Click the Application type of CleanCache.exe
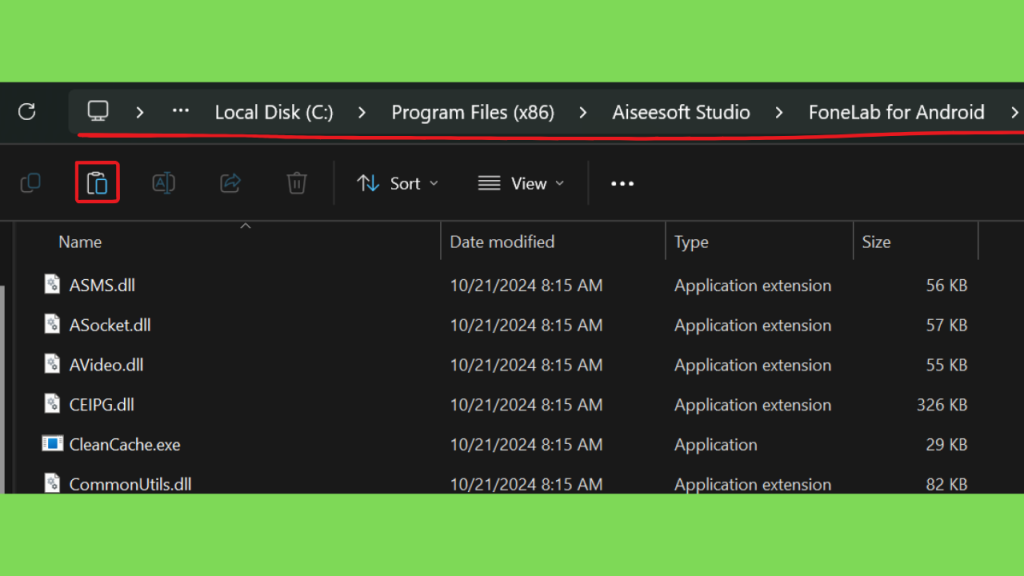Screen dimensions: 1024x576 point(716,445)
